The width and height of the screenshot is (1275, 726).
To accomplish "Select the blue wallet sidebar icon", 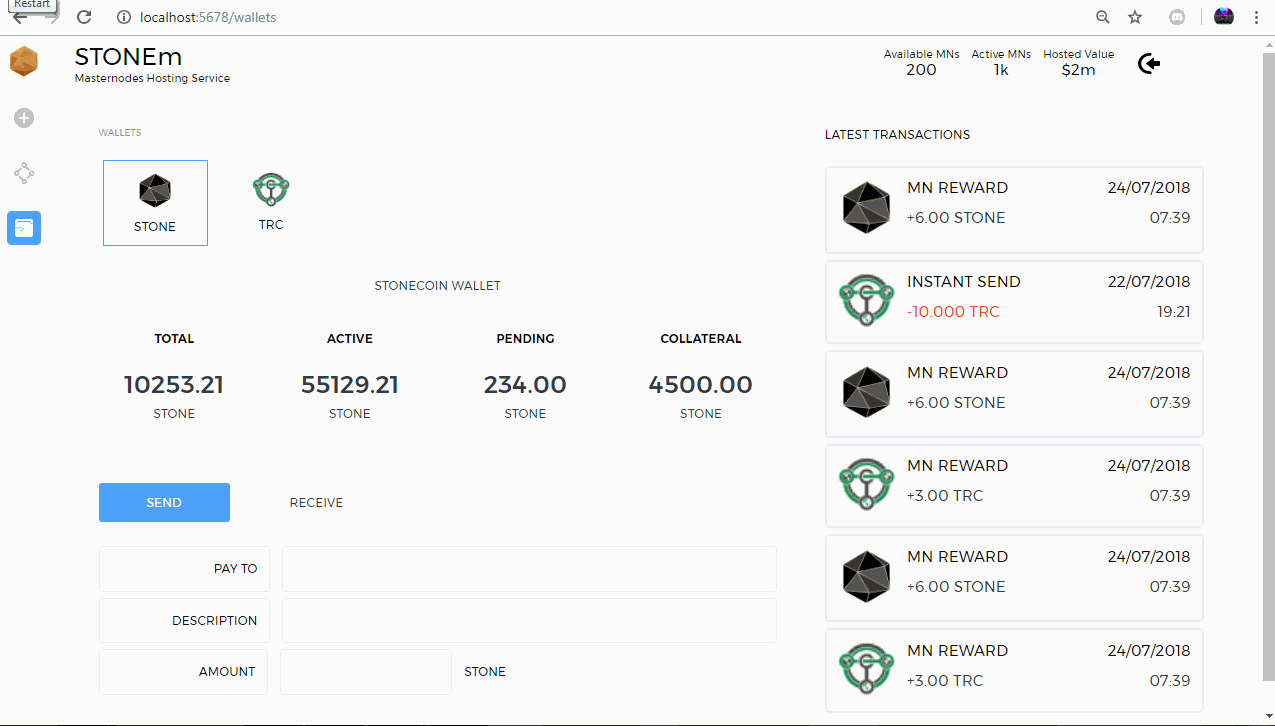I will pos(24,228).
